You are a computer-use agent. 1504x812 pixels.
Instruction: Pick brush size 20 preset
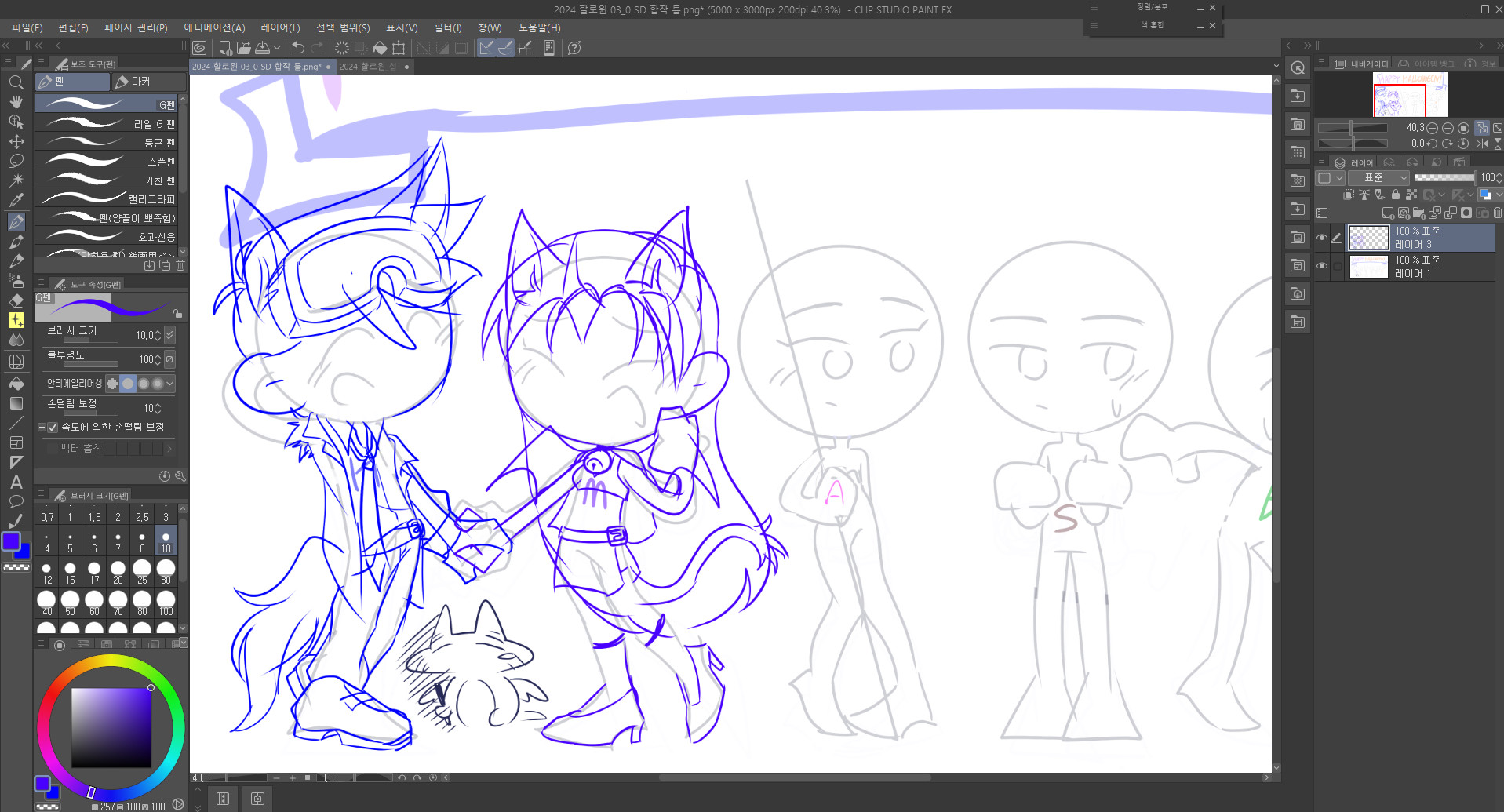(118, 572)
